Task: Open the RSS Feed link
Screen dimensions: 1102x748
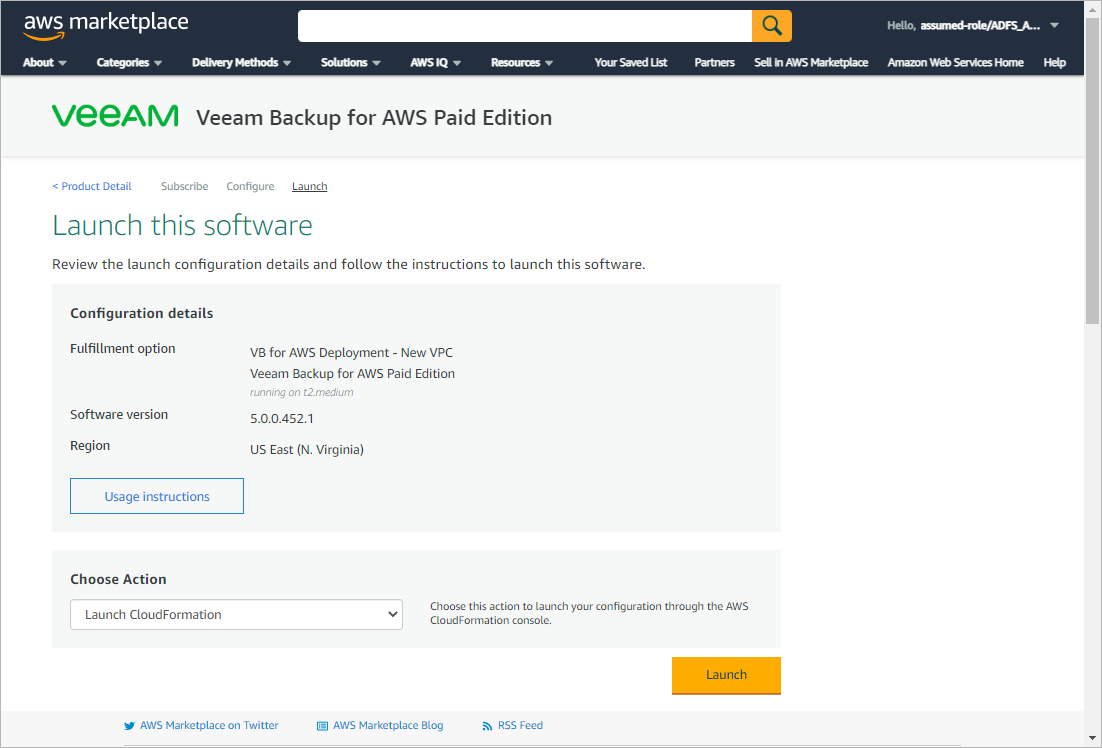Action: [520, 726]
